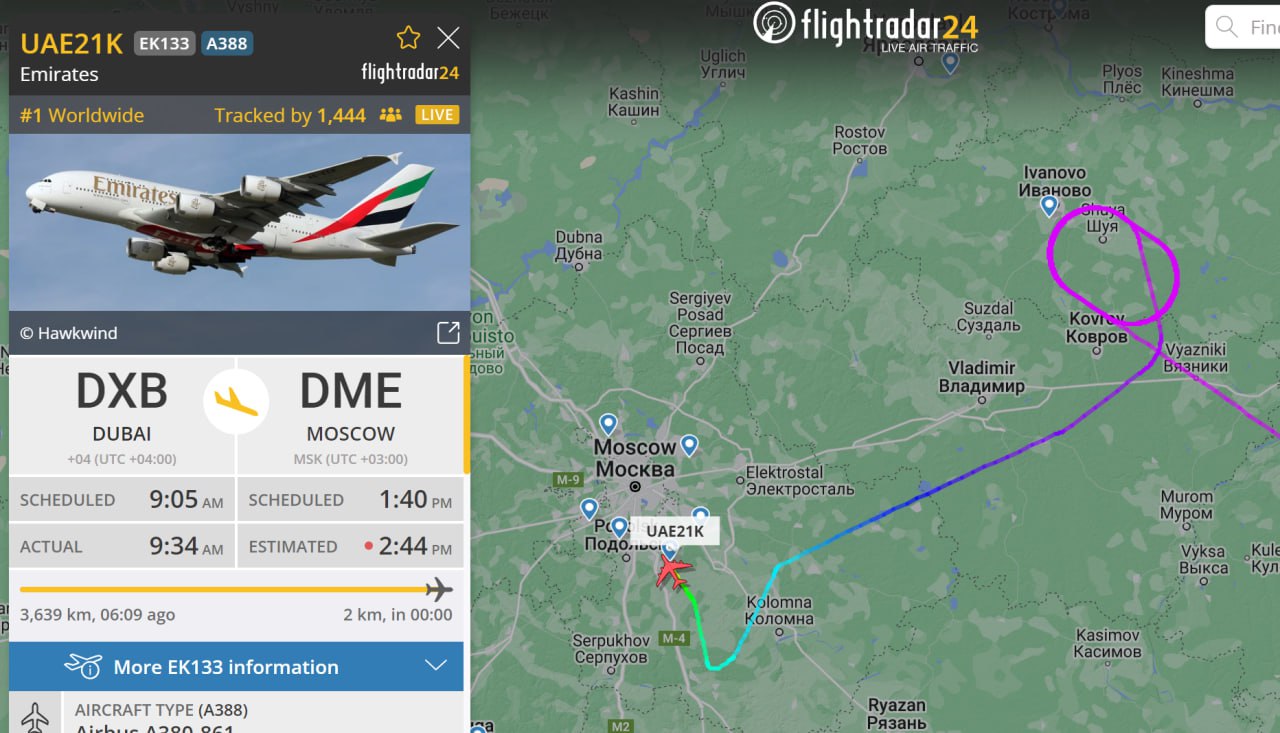The height and width of the screenshot is (733, 1280).
Task: Open aircraft photo external link icon
Action: 448,333
